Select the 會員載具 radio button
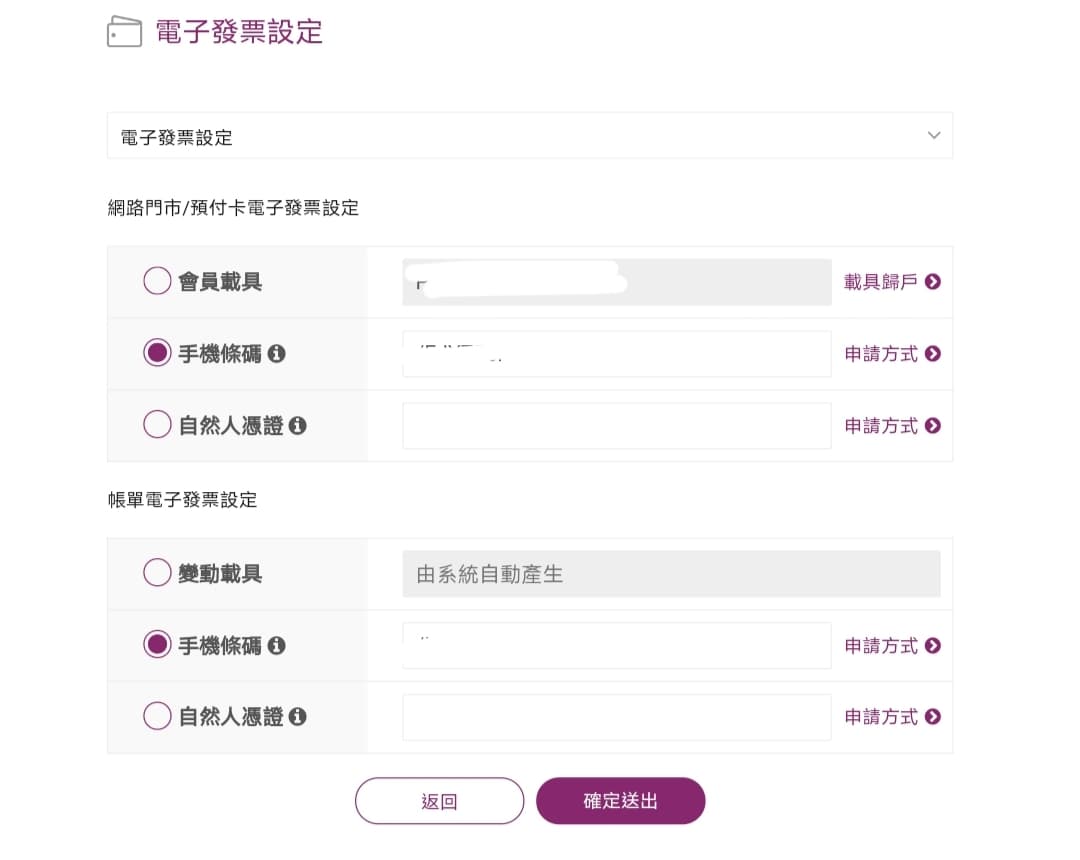Viewport: 1080px width, 860px height. (157, 281)
